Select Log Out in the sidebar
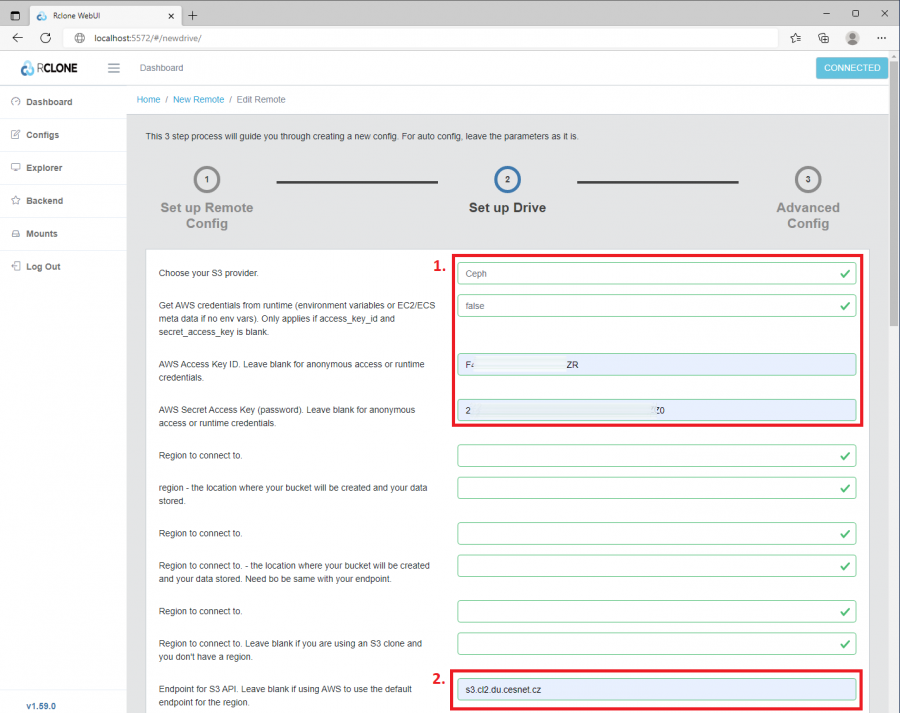This screenshot has height=713, width=900. (x=43, y=267)
